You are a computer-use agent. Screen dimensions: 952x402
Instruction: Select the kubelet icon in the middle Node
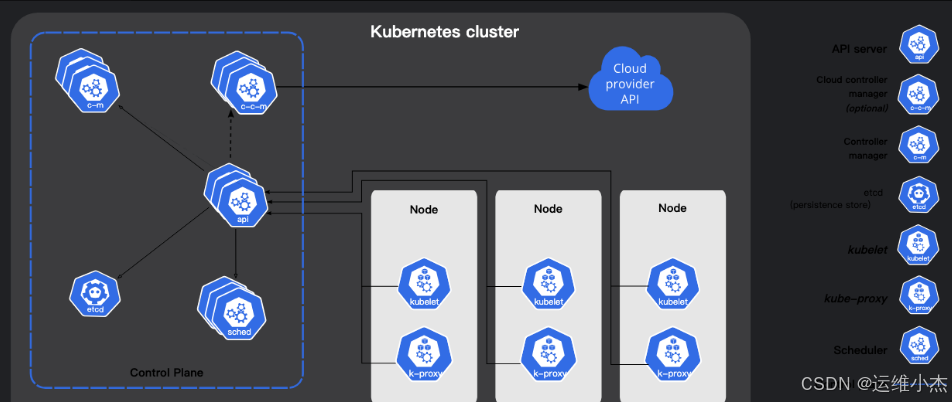548,283
